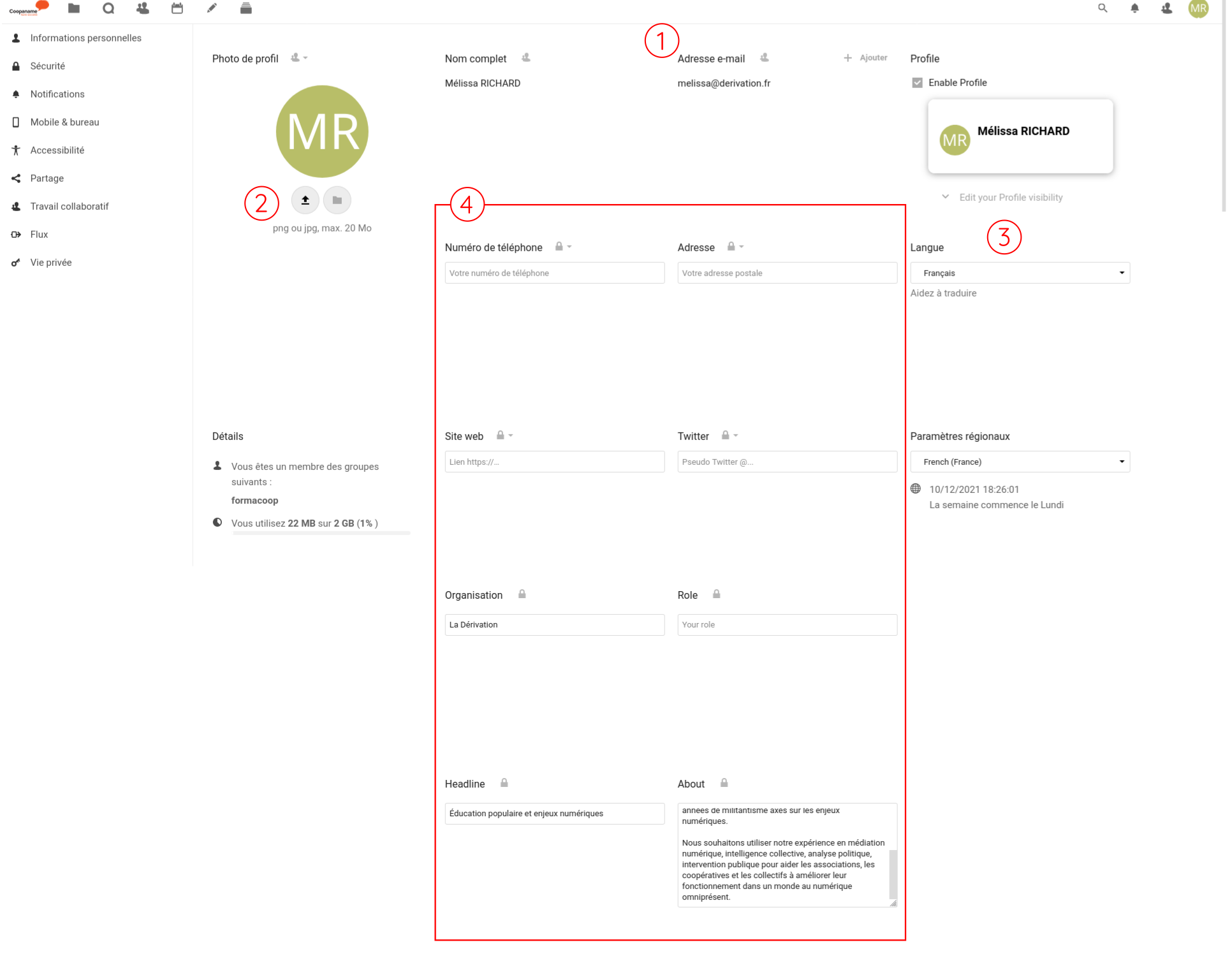Open Paramètres régionaux locale dropdown
The height and width of the screenshot is (968, 1232).
(1020, 462)
